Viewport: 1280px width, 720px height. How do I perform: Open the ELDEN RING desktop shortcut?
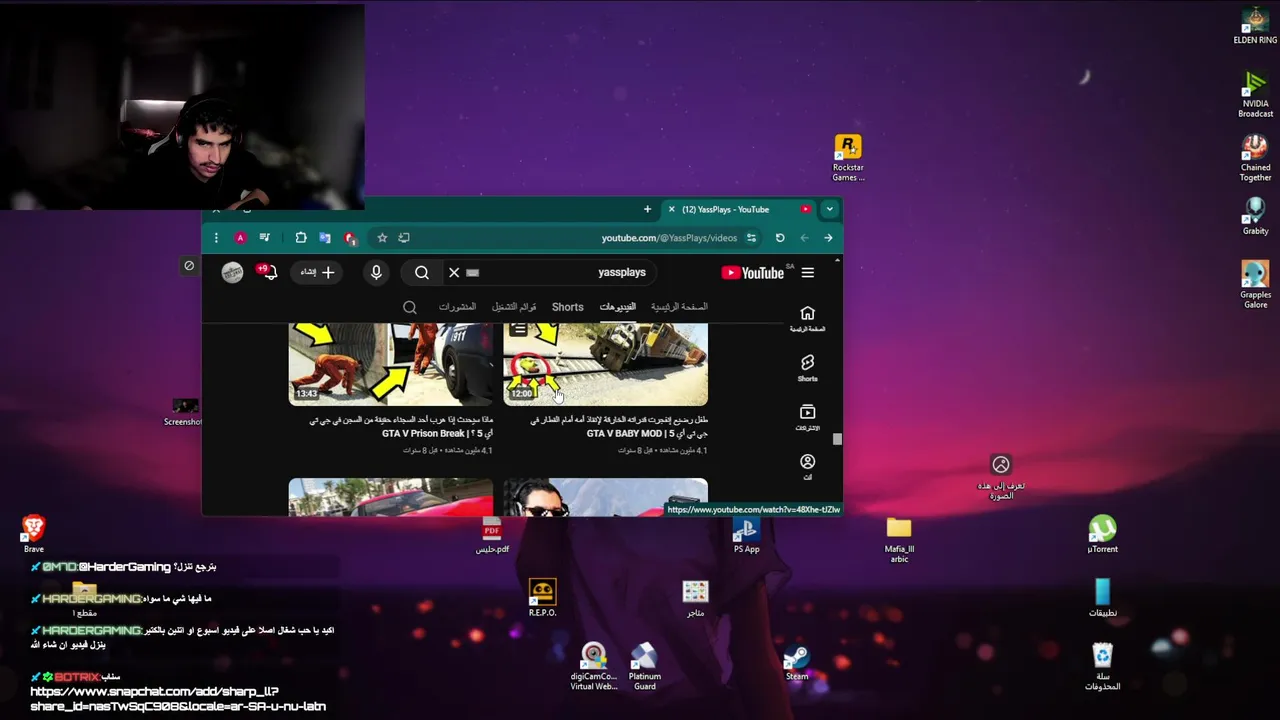point(1255,25)
